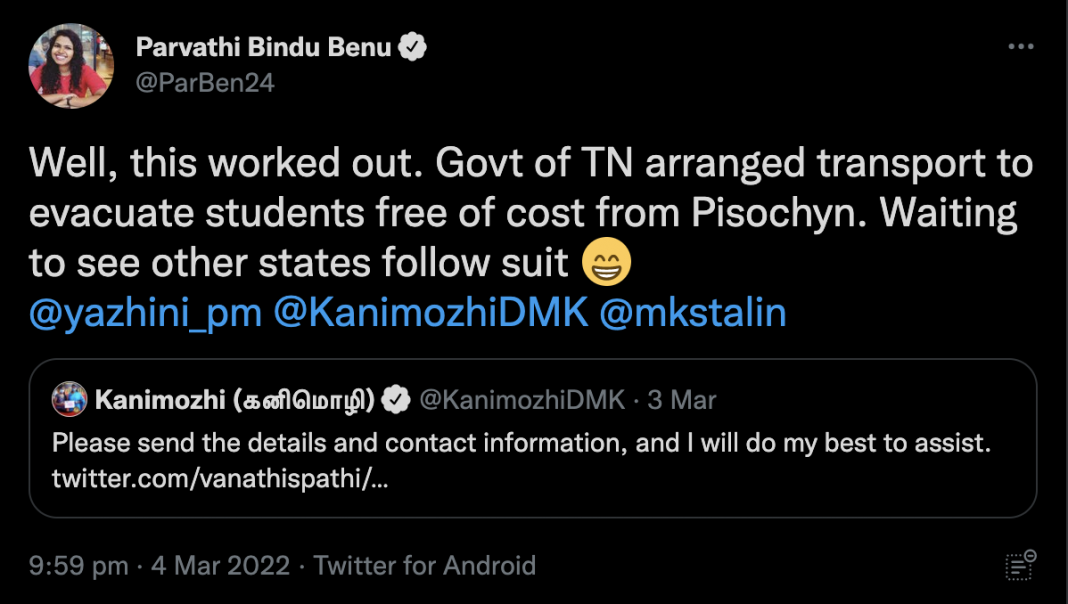Open the @yazhini_pm mention
Image resolution: width=1068 pixels, height=604 pixels.
pos(146,313)
